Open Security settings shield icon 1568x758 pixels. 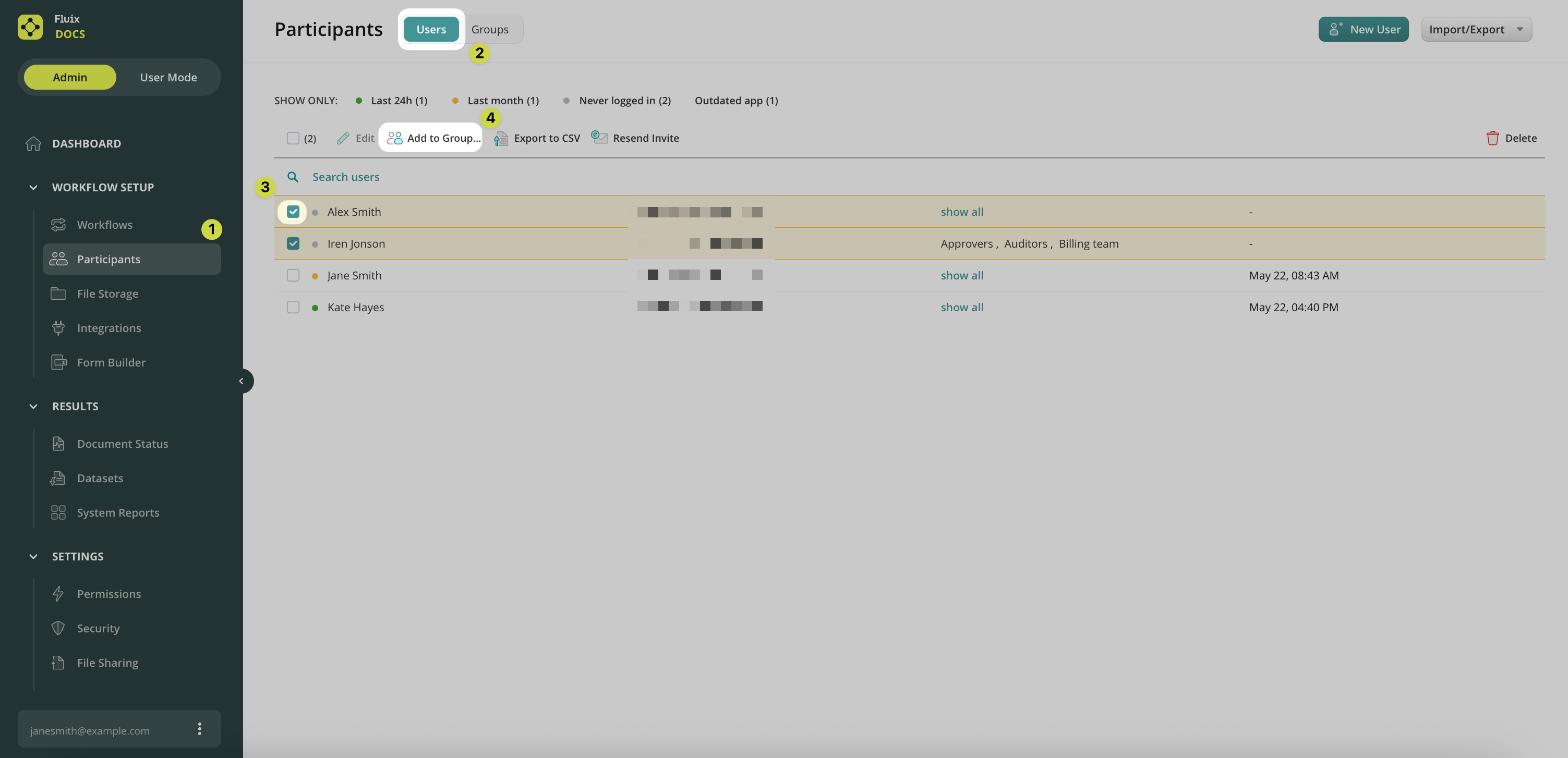click(58, 628)
